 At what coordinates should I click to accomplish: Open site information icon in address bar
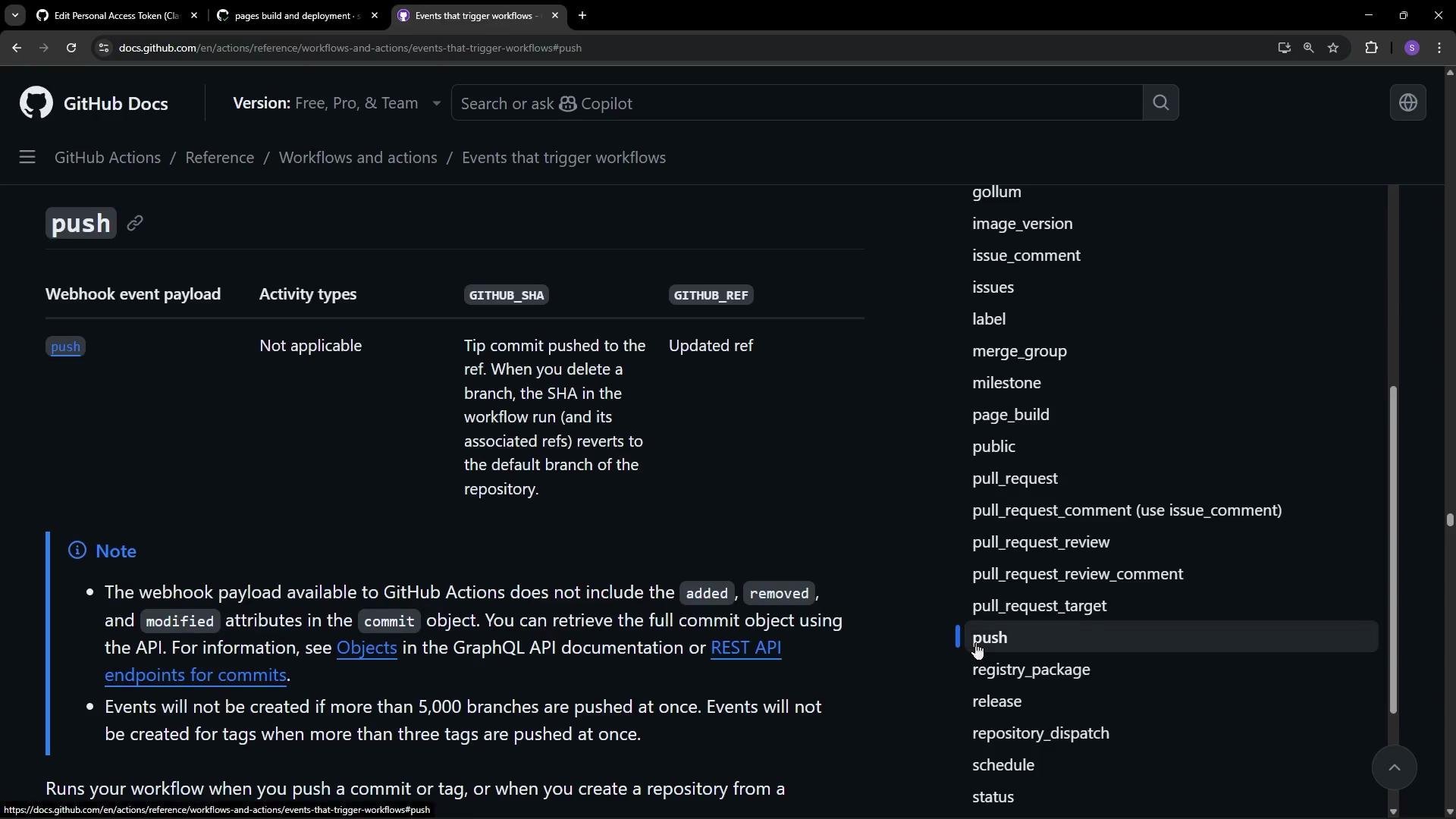[104, 48]
